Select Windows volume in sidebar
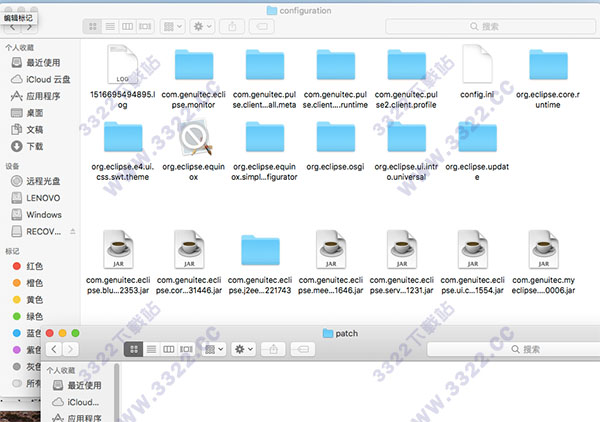Image resolution: width=600 pixels, height=422 pixels. coord(37,215)
